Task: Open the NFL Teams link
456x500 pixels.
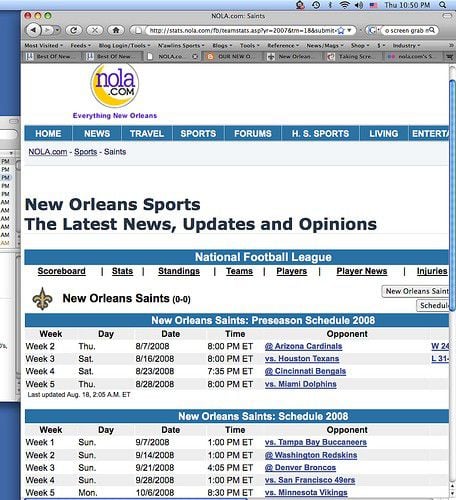Action: (x=239, y=271)
